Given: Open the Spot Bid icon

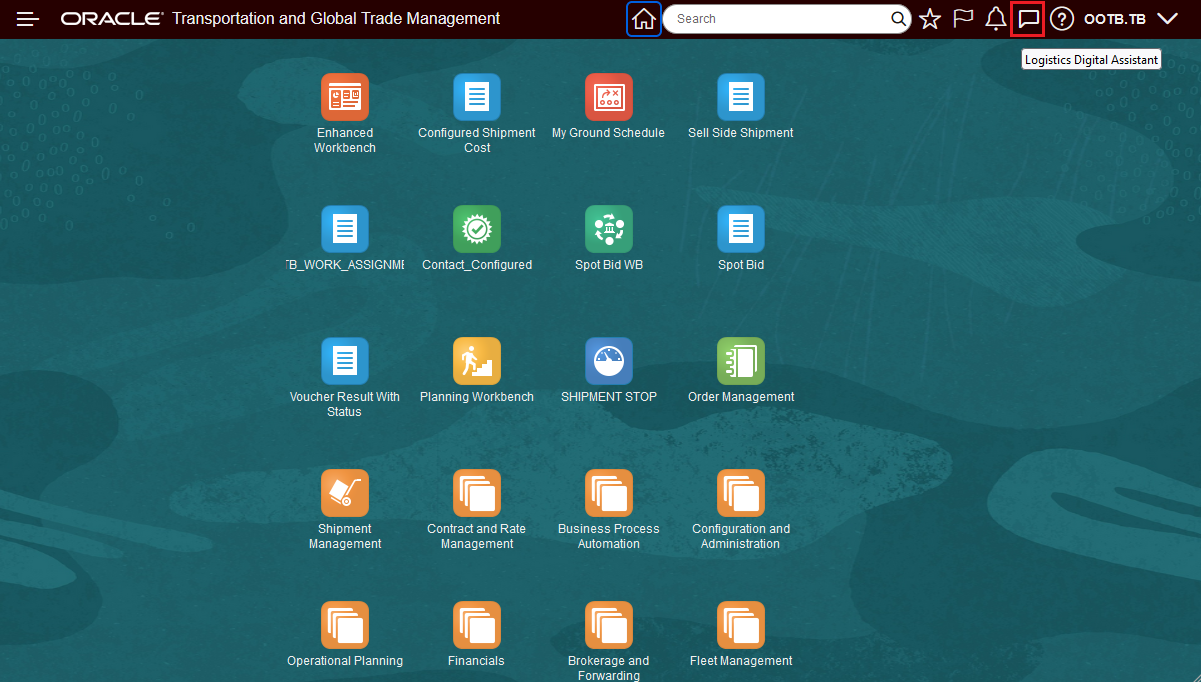Looking at the screenshot, I should pos(741,229).
